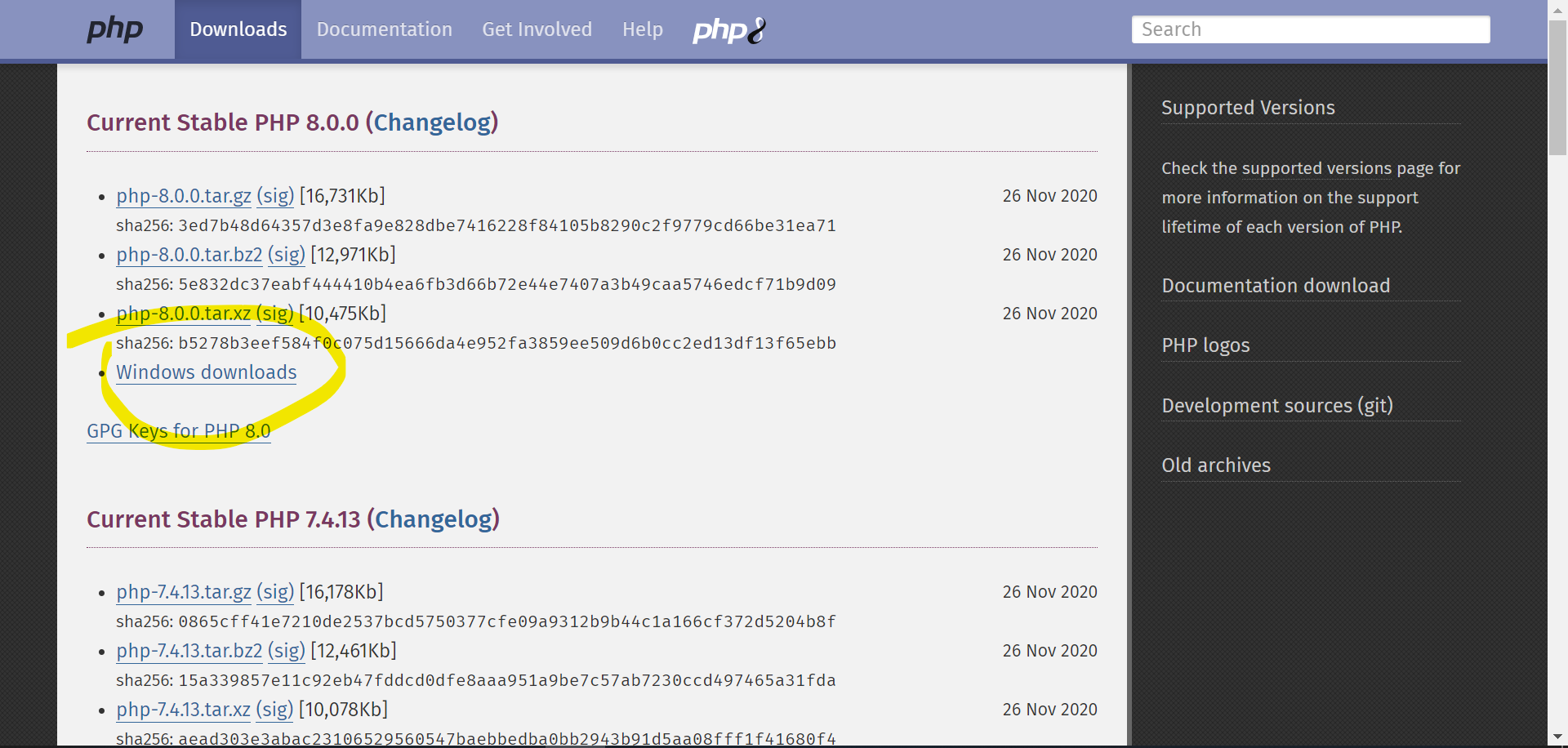The width and height of the screenshot is (1568, 748).
Task: Focus the Search input field
Action: click(1310, 30)
